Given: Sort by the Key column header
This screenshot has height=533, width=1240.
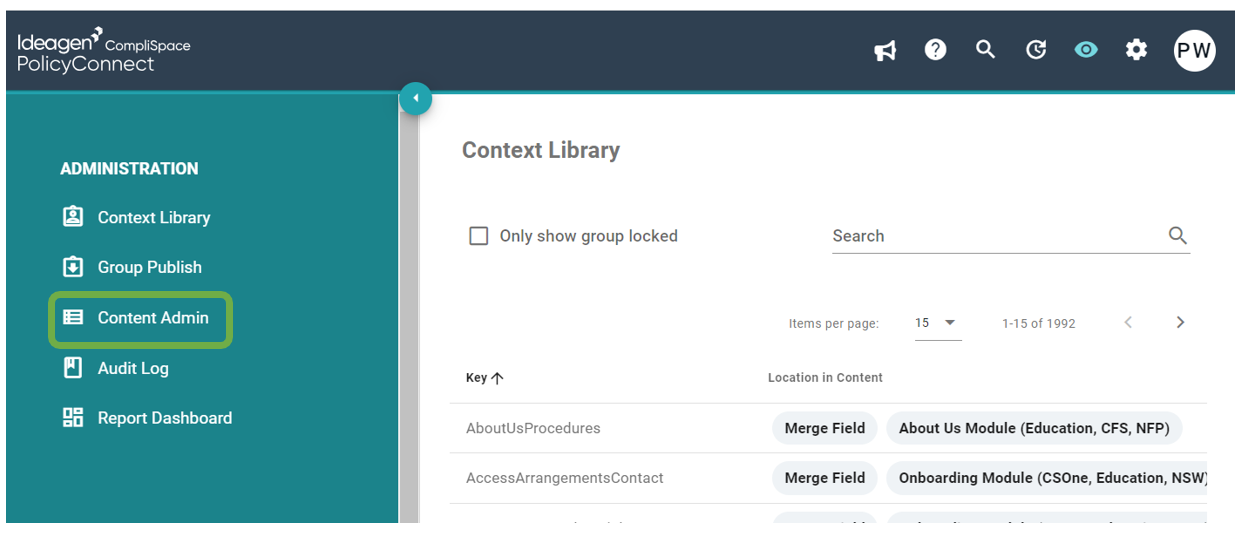Looking at the screenshot, I should [x=485, y=378].
